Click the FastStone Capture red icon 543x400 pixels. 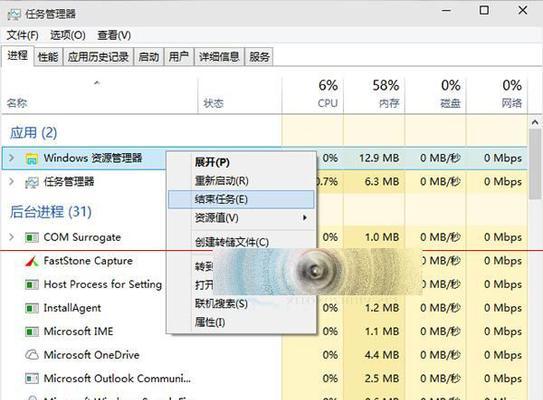coord(32,261)
